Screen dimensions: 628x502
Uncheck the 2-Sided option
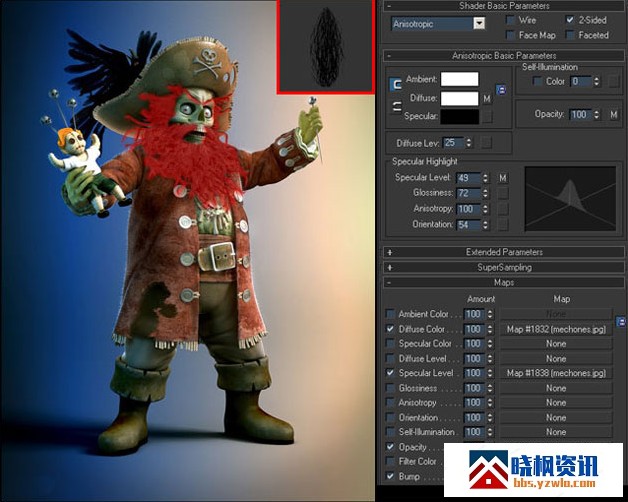pyautogui.click(x=570, y=20)
